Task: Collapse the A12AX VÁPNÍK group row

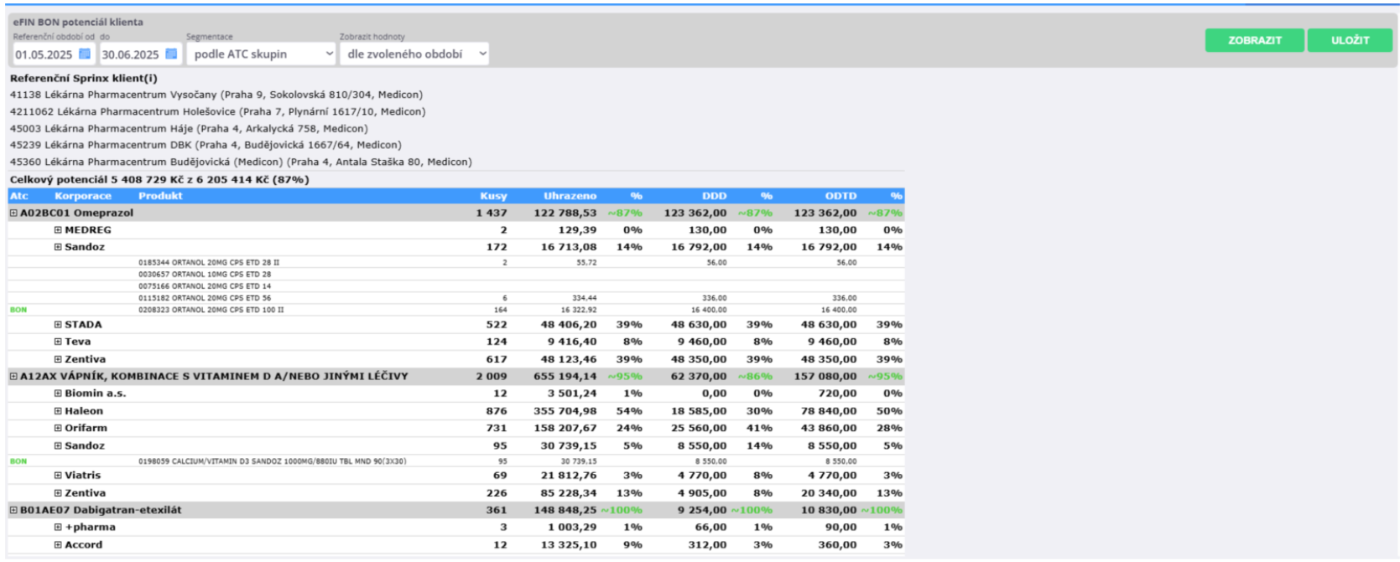Action: pos(14,376)
